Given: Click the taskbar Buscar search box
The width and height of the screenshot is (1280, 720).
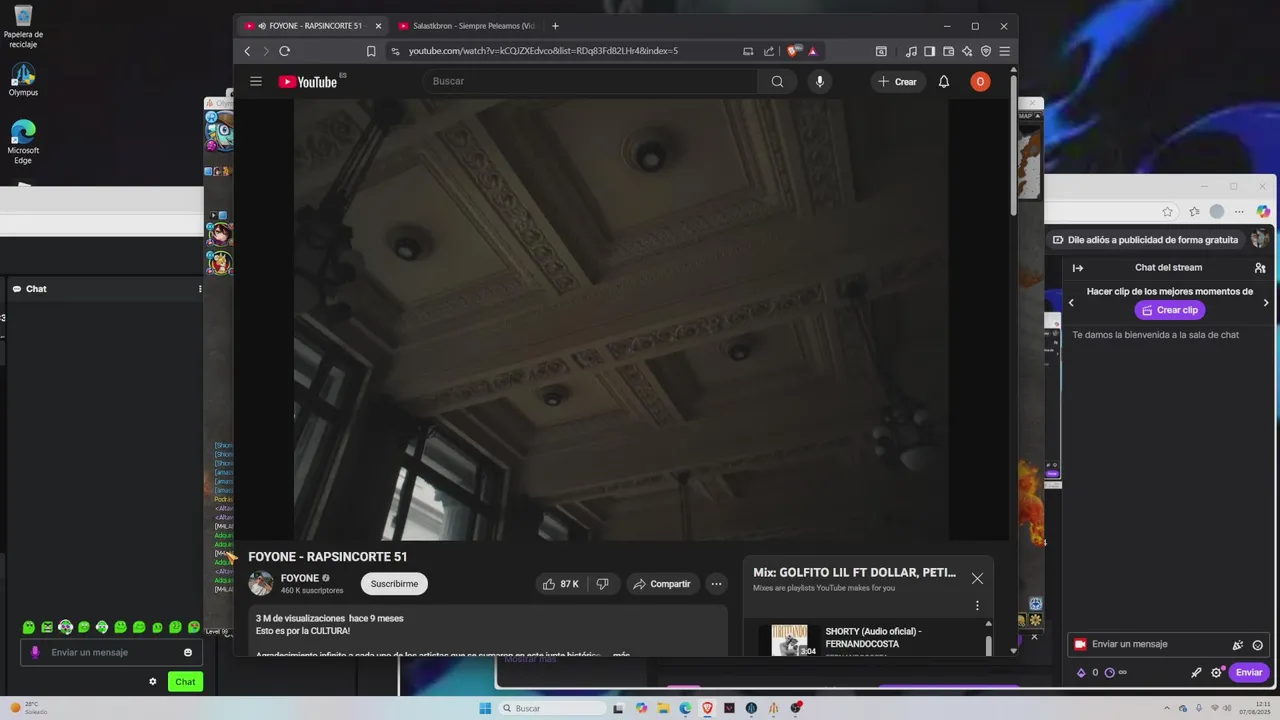Looking at the screenshot, I should 553,708.
